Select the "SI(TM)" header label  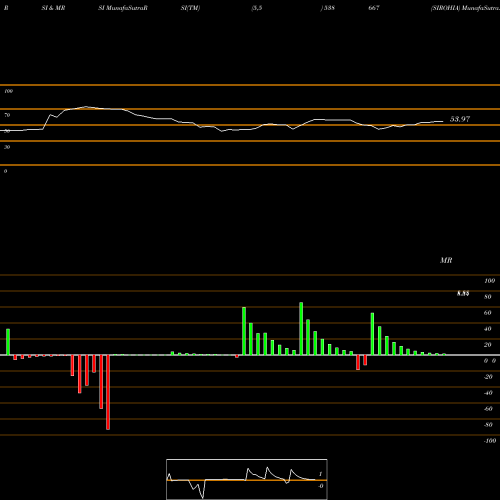coord(190,8)
